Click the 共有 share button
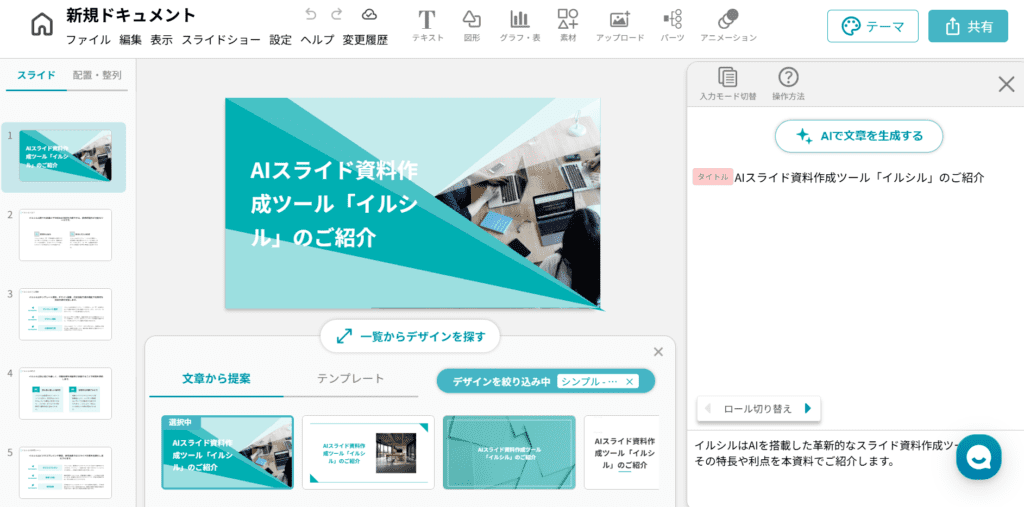 coord(968,26)
